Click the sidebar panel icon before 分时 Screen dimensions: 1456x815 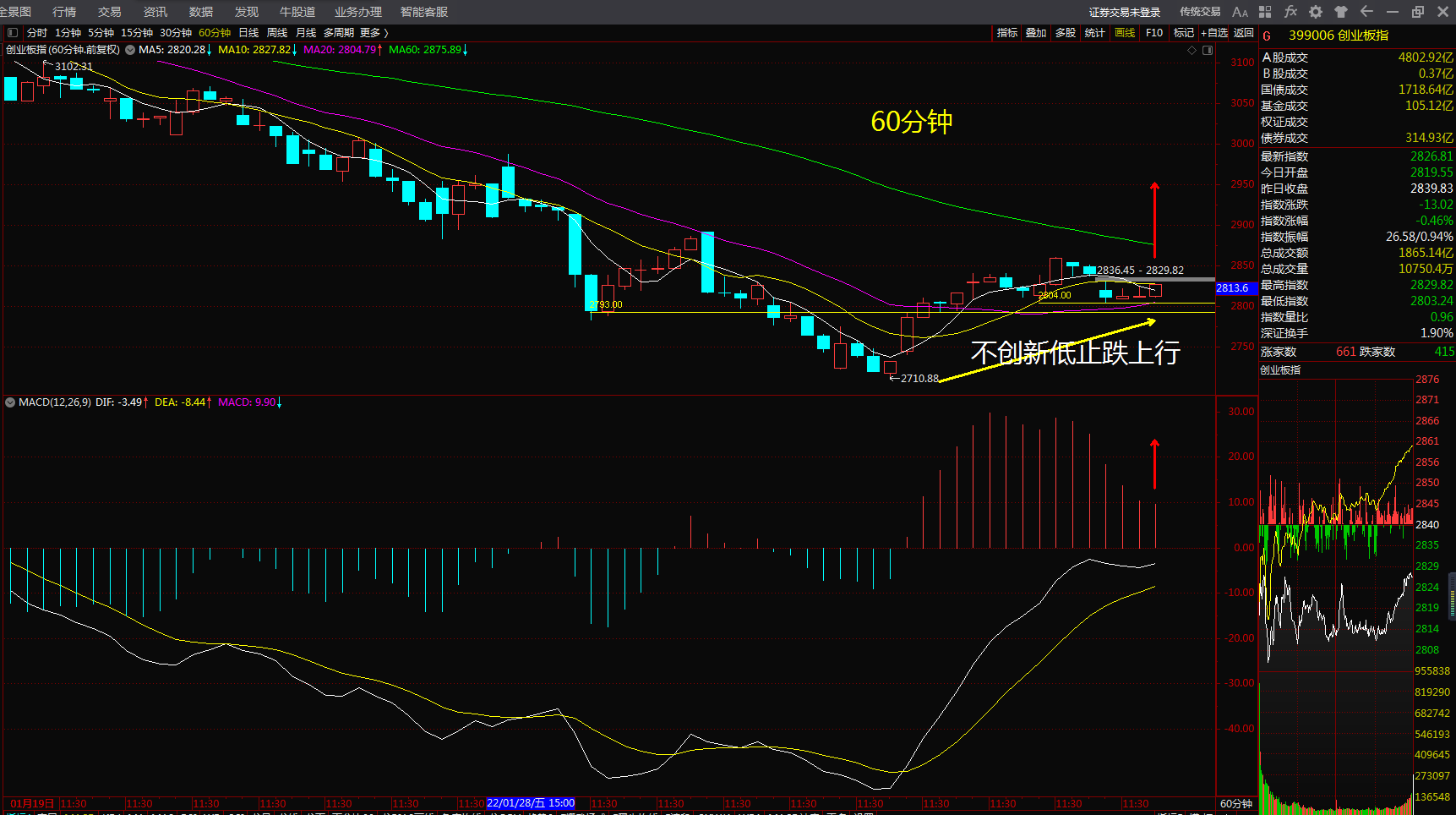point(13,33)
